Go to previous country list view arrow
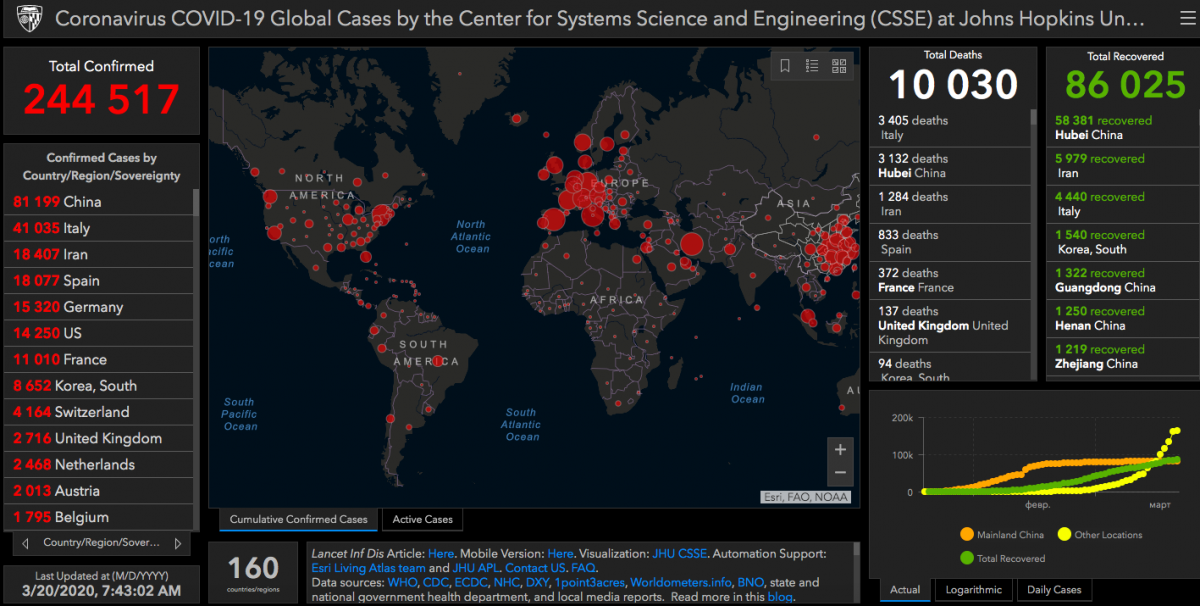Viewport: 1200px width, 606px height. pyautogui.click(x=24, y=543)
